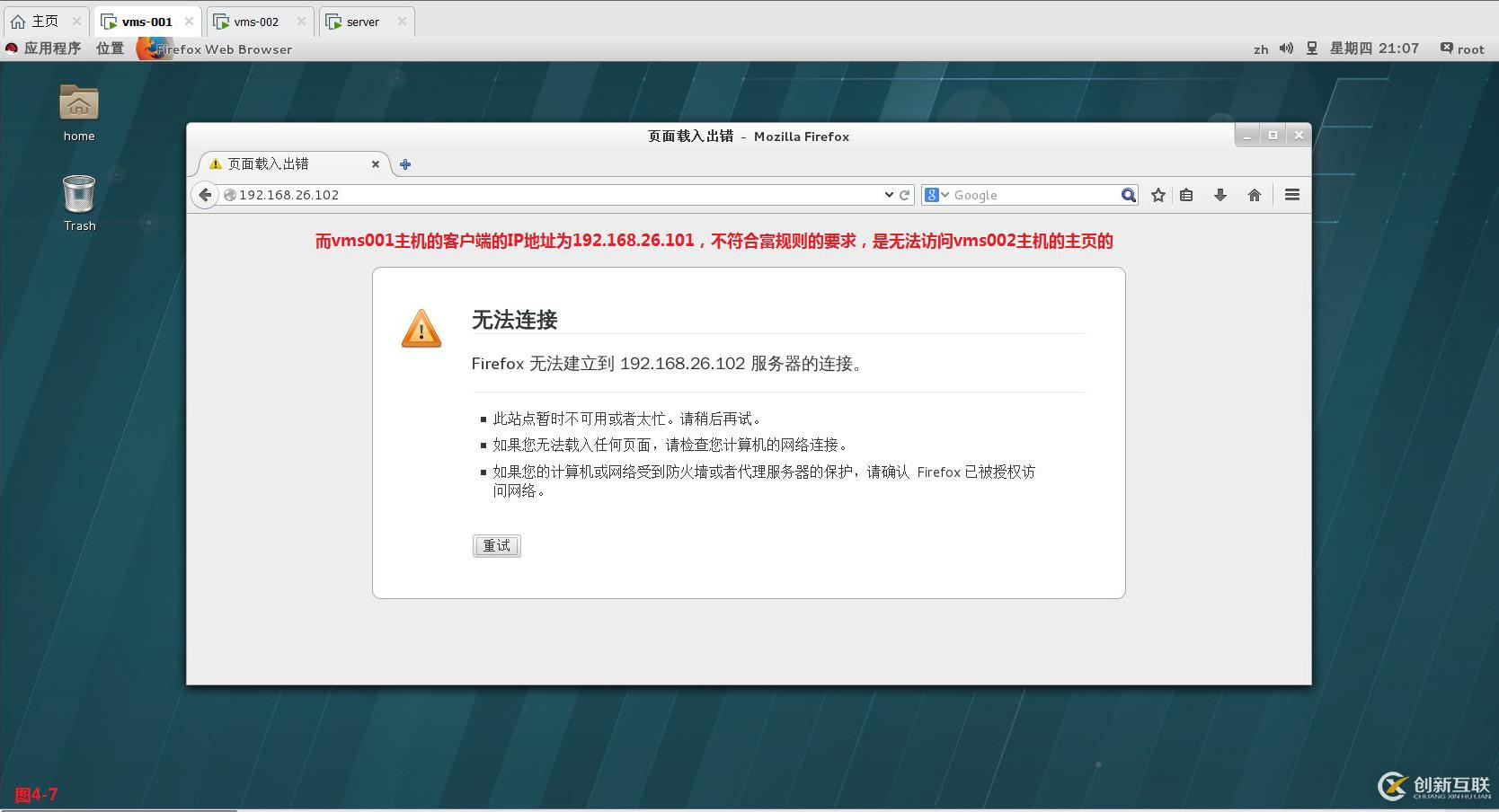Open the root user menu in top bar

[x=1462, y=49]
